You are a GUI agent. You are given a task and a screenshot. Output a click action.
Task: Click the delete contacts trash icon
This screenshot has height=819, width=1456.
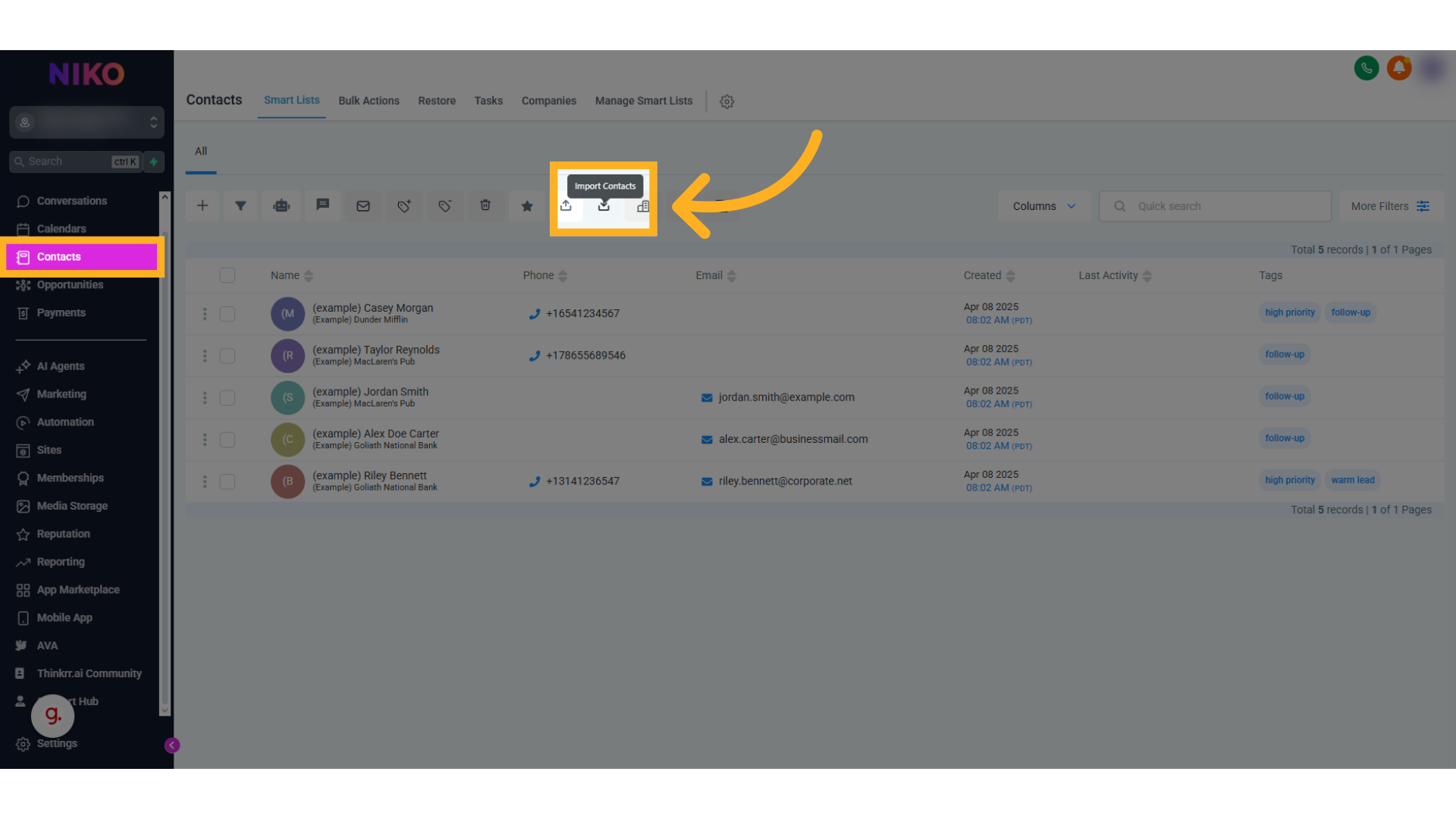[x=485, y=206]
